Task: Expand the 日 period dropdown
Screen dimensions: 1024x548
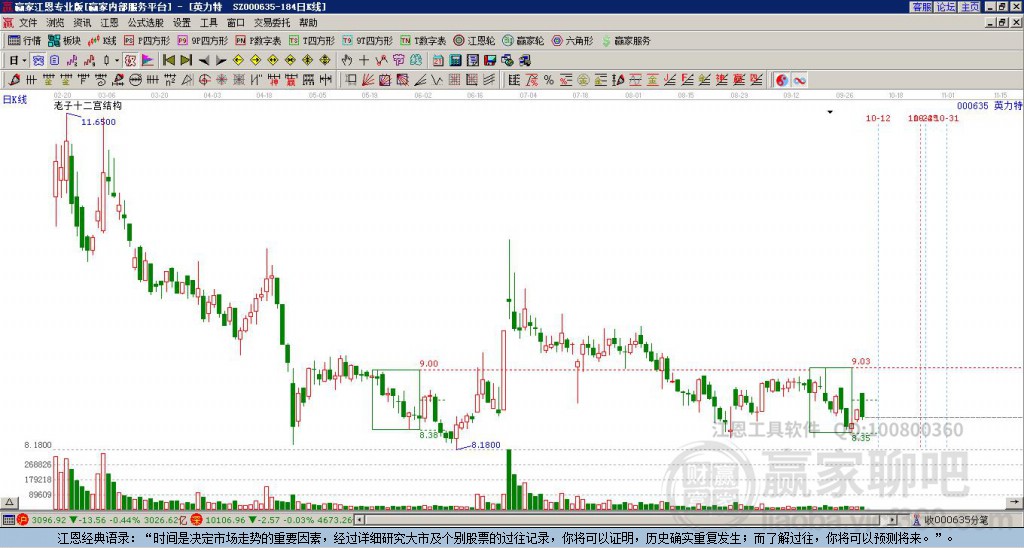Action: (x=24, y=61)
